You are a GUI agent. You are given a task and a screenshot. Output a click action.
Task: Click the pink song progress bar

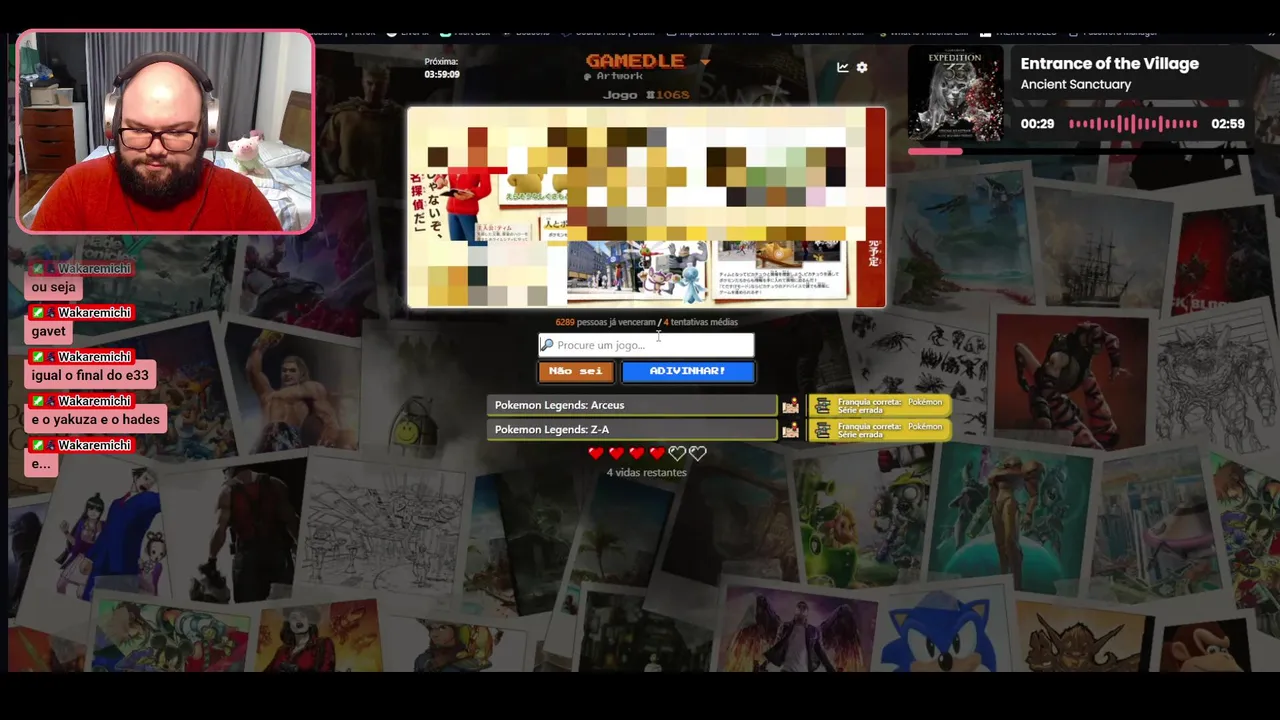coord(935,152)
